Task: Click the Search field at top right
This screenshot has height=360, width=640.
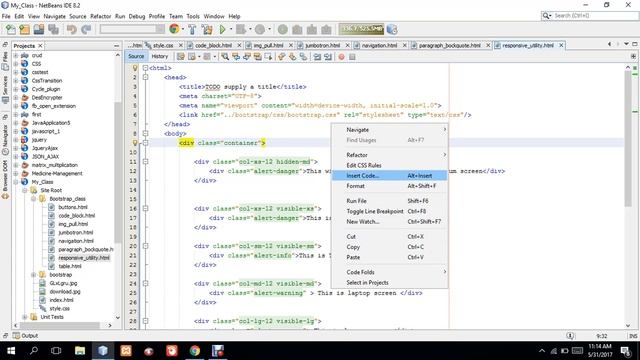Action: click(x=589, y=16)
